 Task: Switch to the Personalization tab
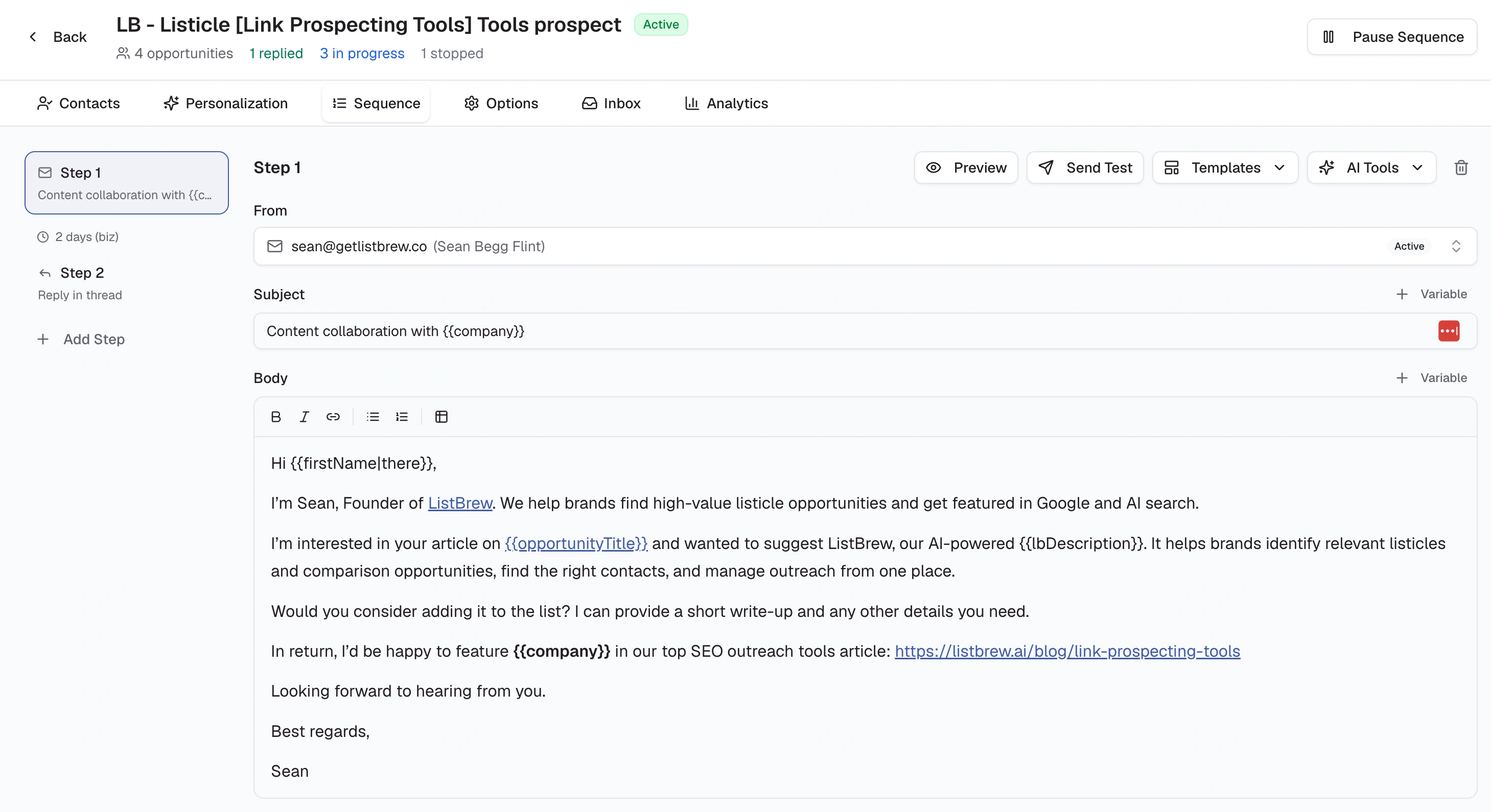point(226,104)
